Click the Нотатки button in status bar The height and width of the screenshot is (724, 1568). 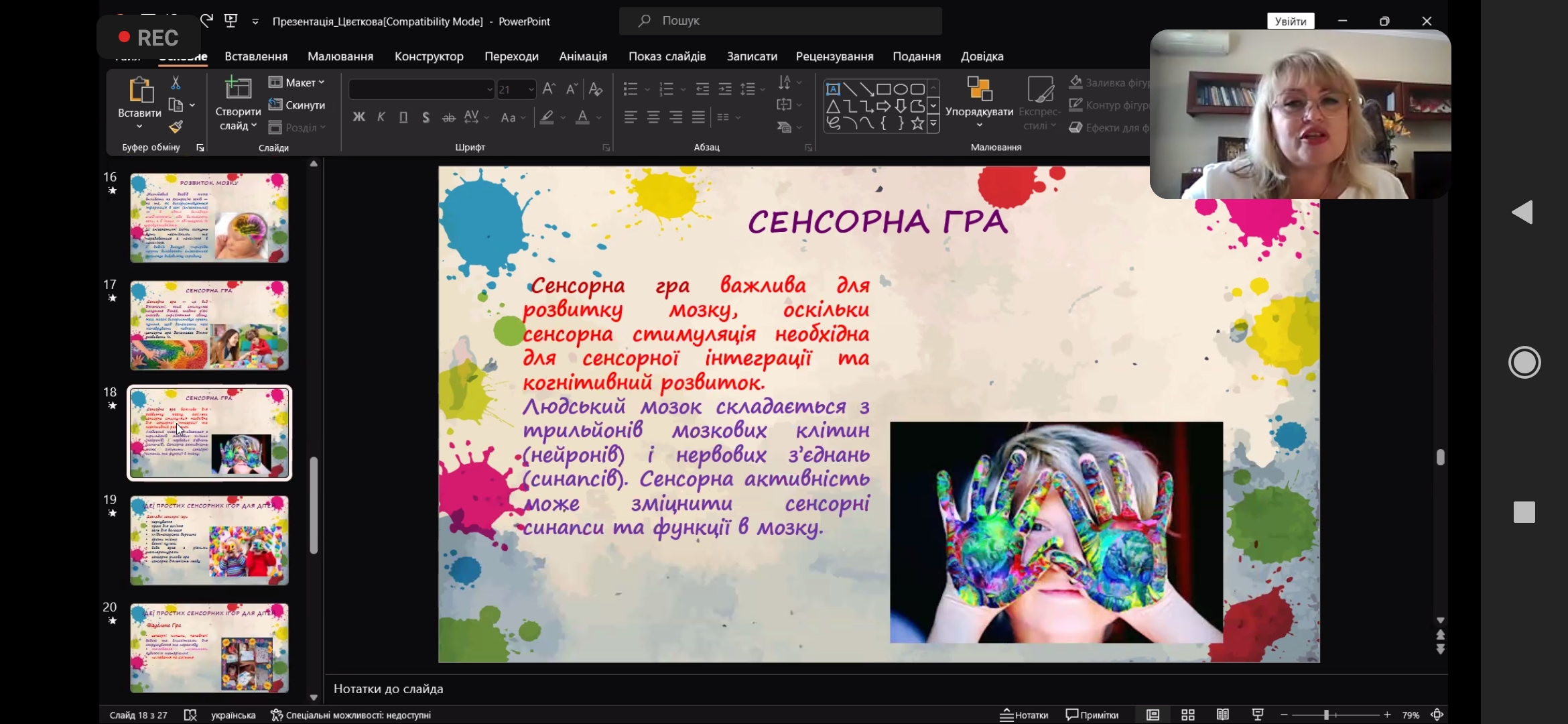click(1024, 715)
